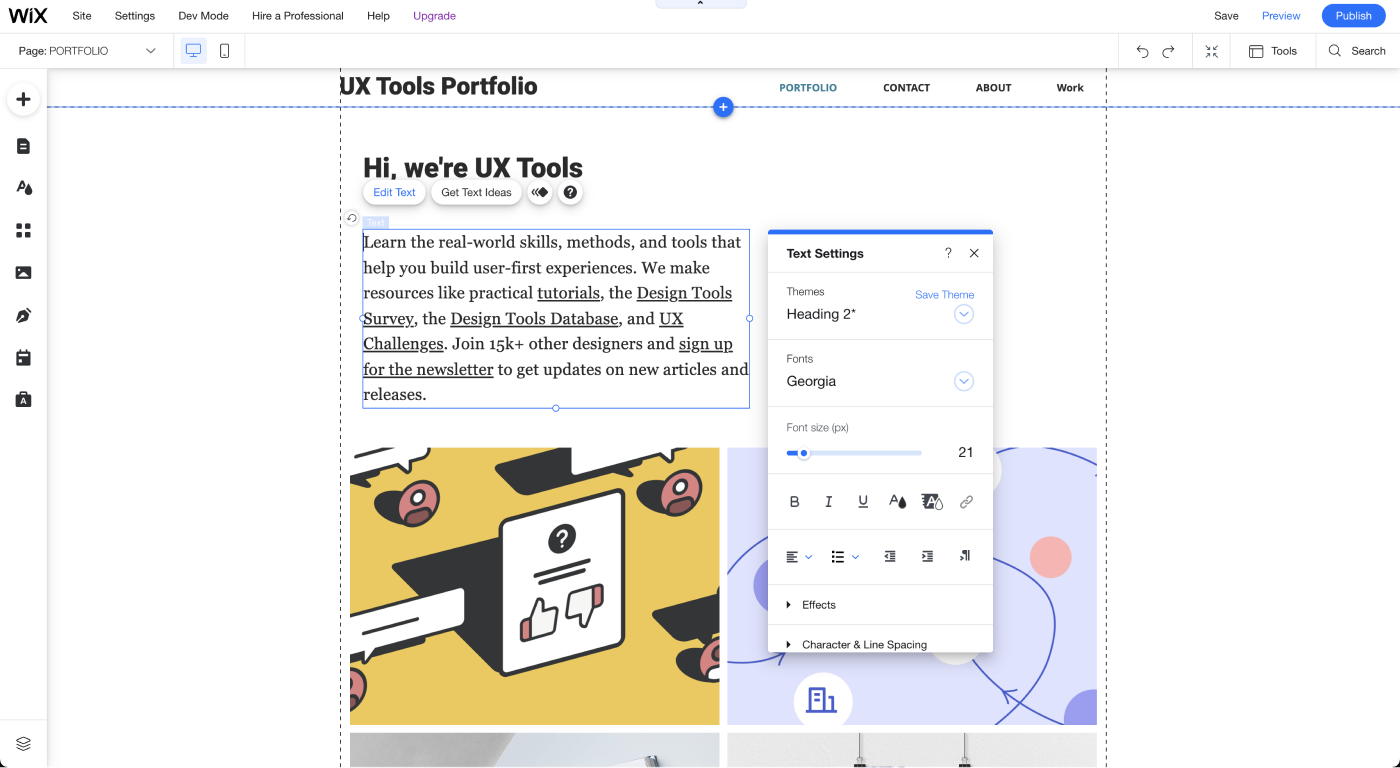Screen dimensions: 1400x768
Task: Click the increase indent icon
Action: (x=927, y=557)
